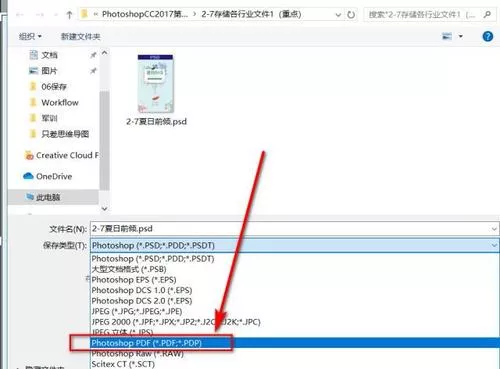Open view options dropdown arrow
This screenshot has width=500, height=369.
(x=461, y=36)
